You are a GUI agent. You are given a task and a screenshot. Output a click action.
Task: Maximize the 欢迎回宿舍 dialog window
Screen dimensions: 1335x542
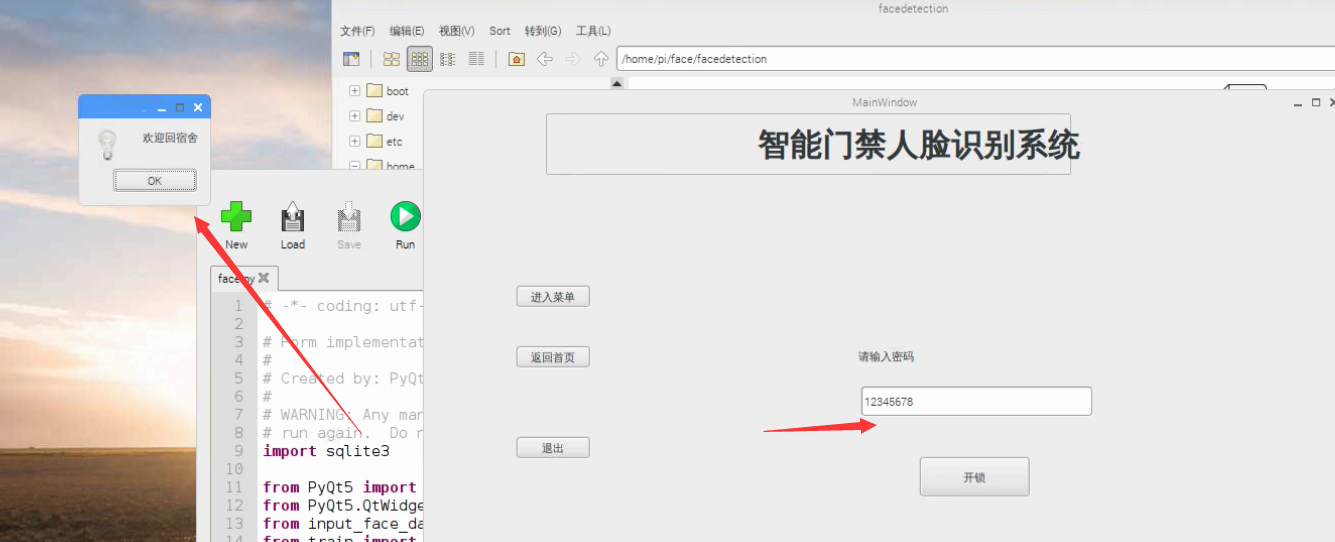(x=180, y=107)
